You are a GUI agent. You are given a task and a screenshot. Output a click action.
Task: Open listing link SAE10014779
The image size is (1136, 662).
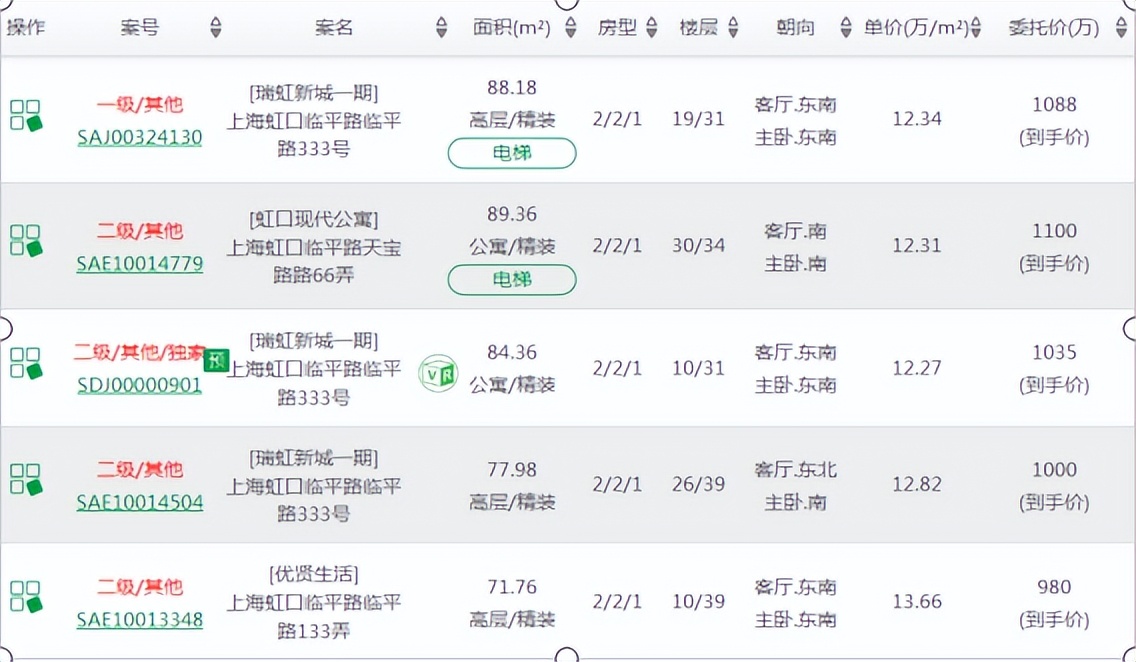[x=140, y=263]
